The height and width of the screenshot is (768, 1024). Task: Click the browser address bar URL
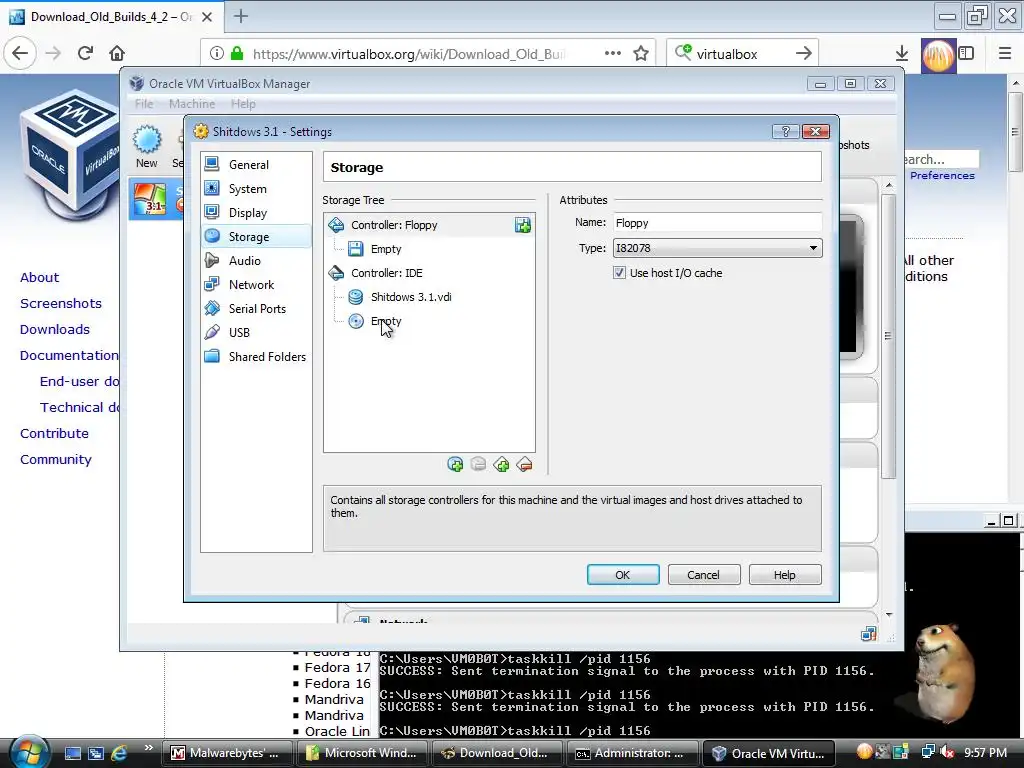409,54
